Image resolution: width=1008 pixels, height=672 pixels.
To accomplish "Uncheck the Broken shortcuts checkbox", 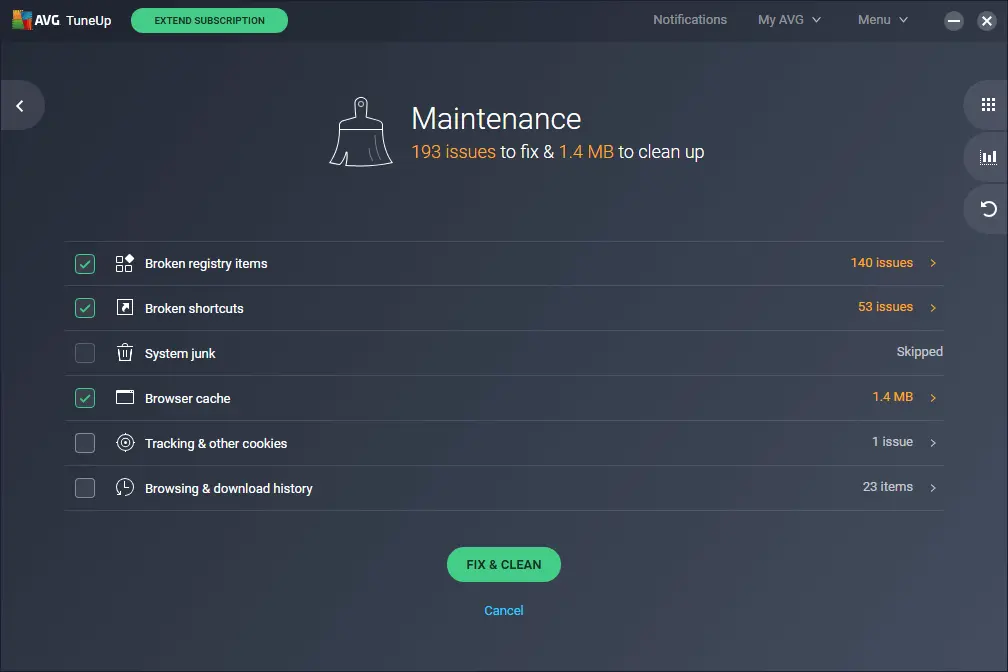I will click(85, 308).
